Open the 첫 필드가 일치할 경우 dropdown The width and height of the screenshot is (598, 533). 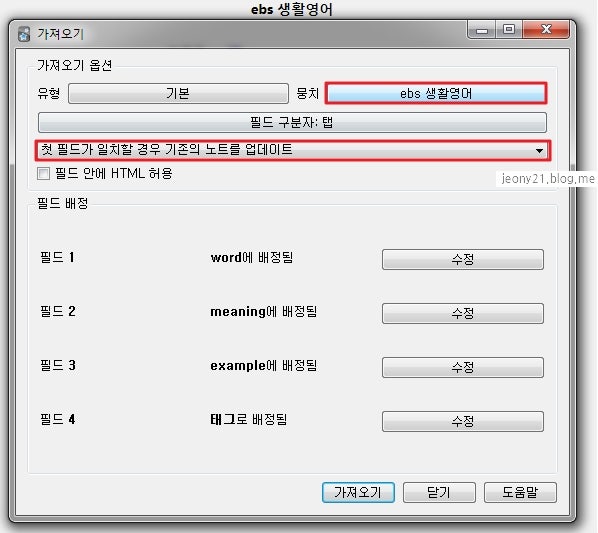pyautogui.click(x=293, y=150)
